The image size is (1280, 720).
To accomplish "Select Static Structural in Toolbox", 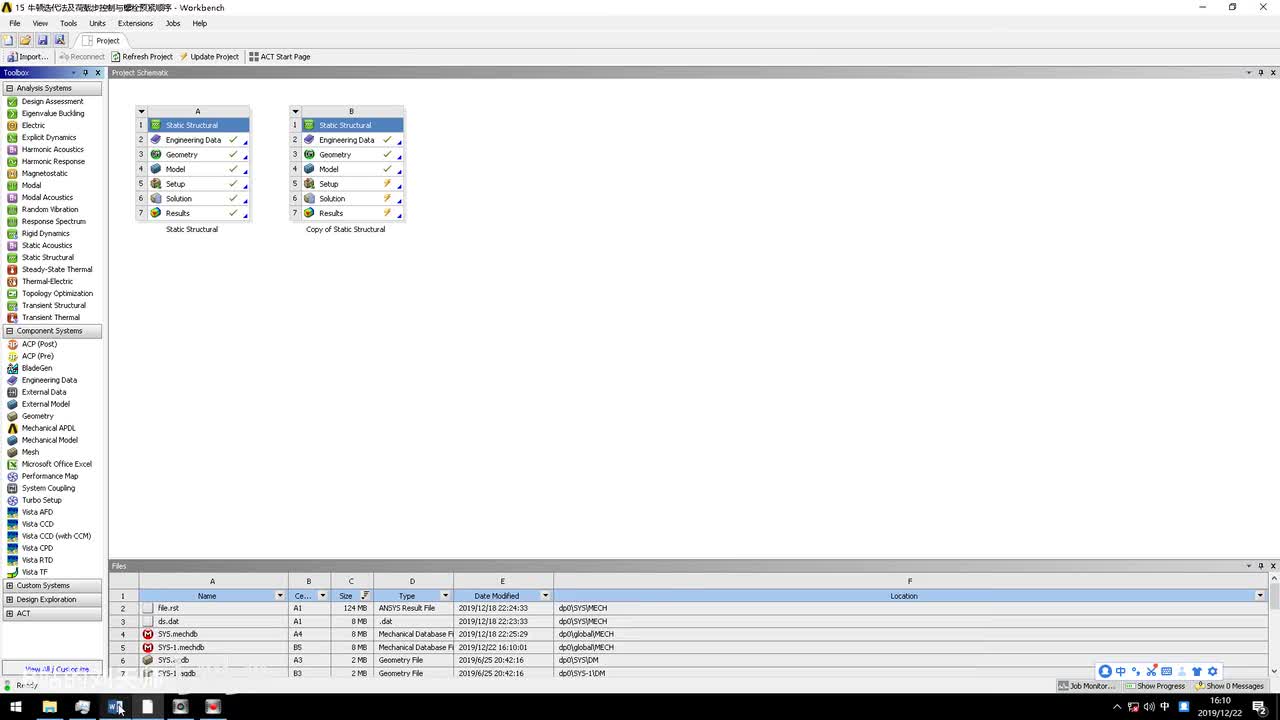I will (47, 257).
